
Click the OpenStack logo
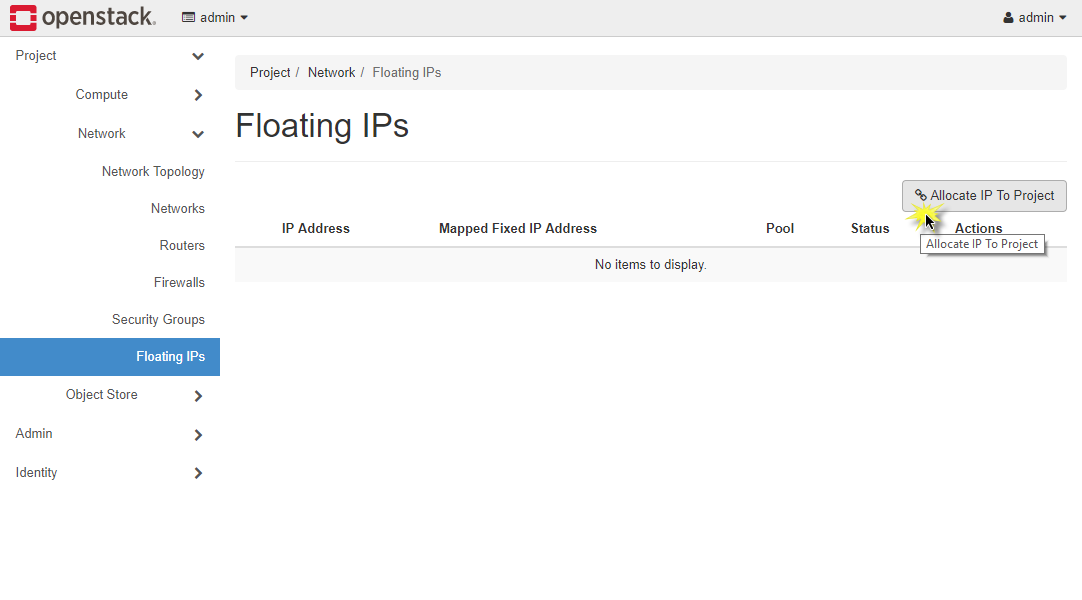pyautogui.click(x=82, y=17)
